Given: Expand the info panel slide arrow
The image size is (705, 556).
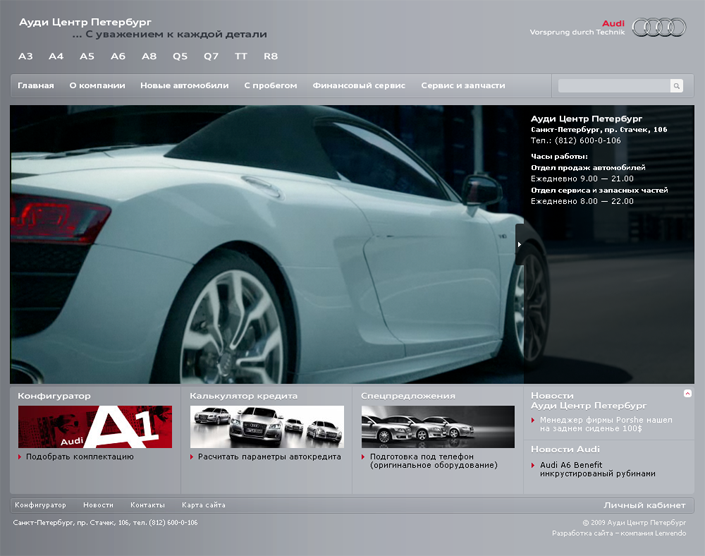Looking at the screenshot, I should (519, 245).
